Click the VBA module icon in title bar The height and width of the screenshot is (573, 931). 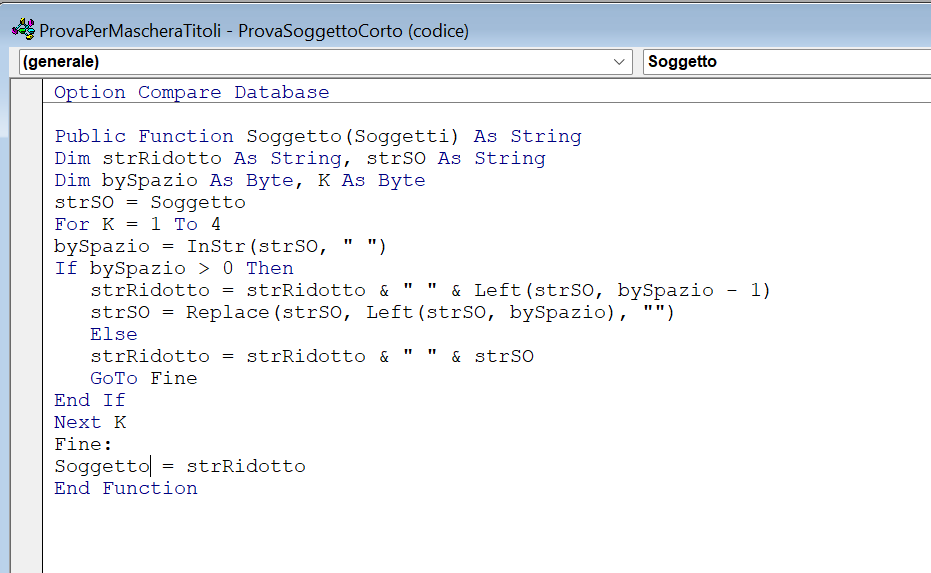[x=23, y=29]
